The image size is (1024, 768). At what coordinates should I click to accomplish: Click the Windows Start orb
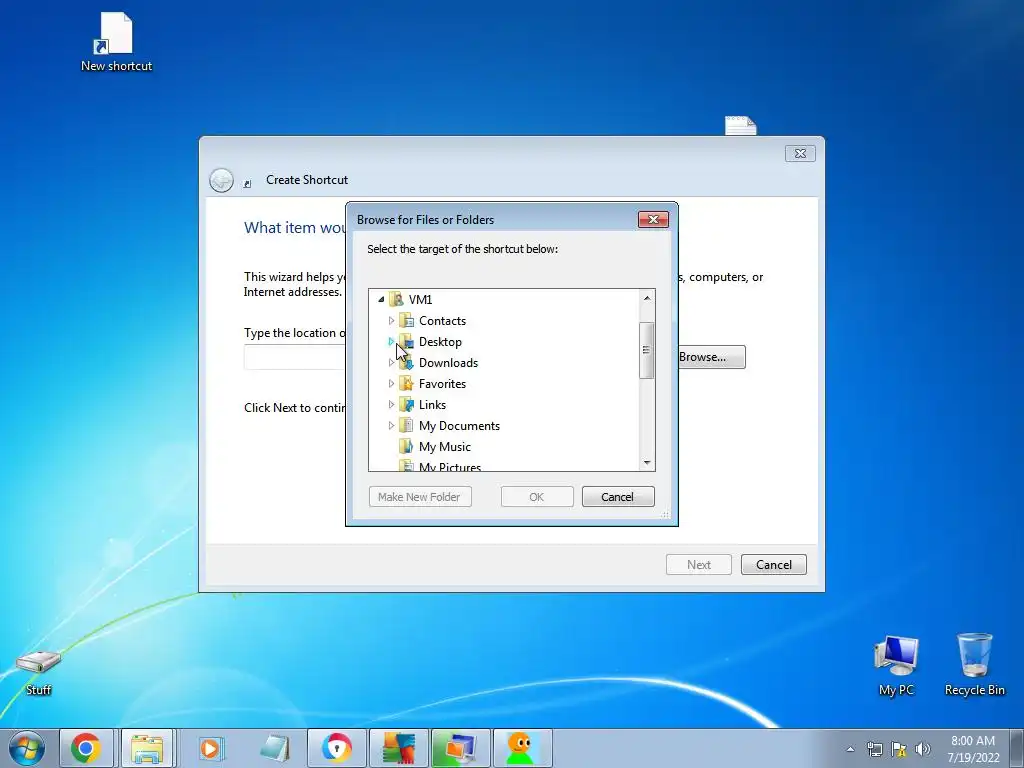click(27, 748)
